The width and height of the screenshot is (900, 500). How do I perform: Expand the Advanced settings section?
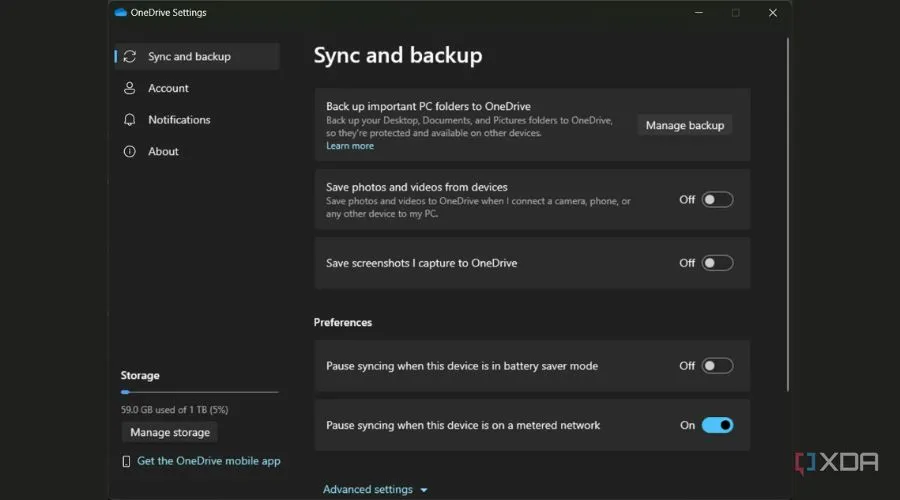click(375, 490)
